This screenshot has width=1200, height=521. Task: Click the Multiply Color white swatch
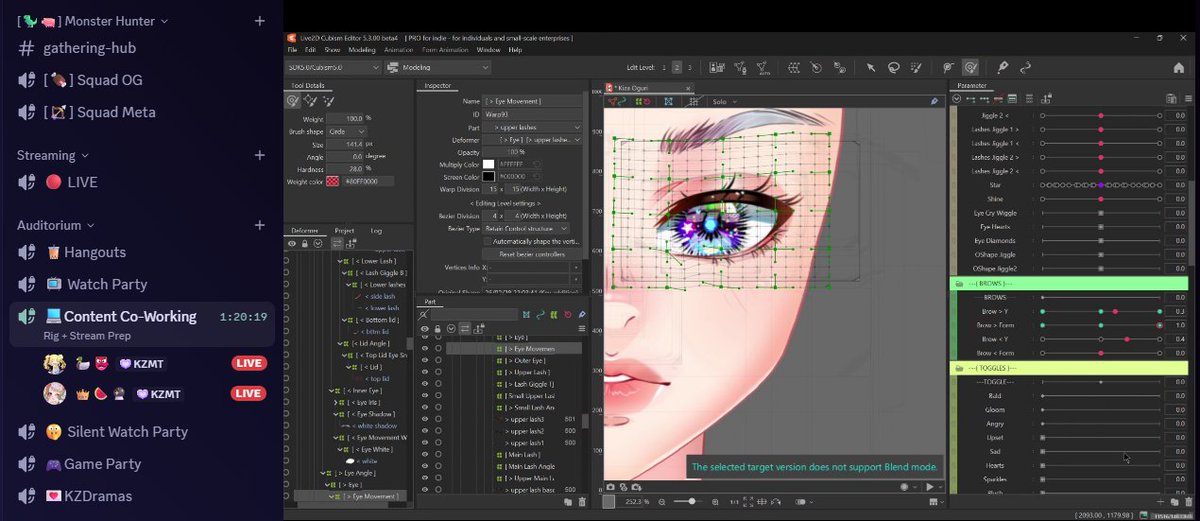(489, 164)
